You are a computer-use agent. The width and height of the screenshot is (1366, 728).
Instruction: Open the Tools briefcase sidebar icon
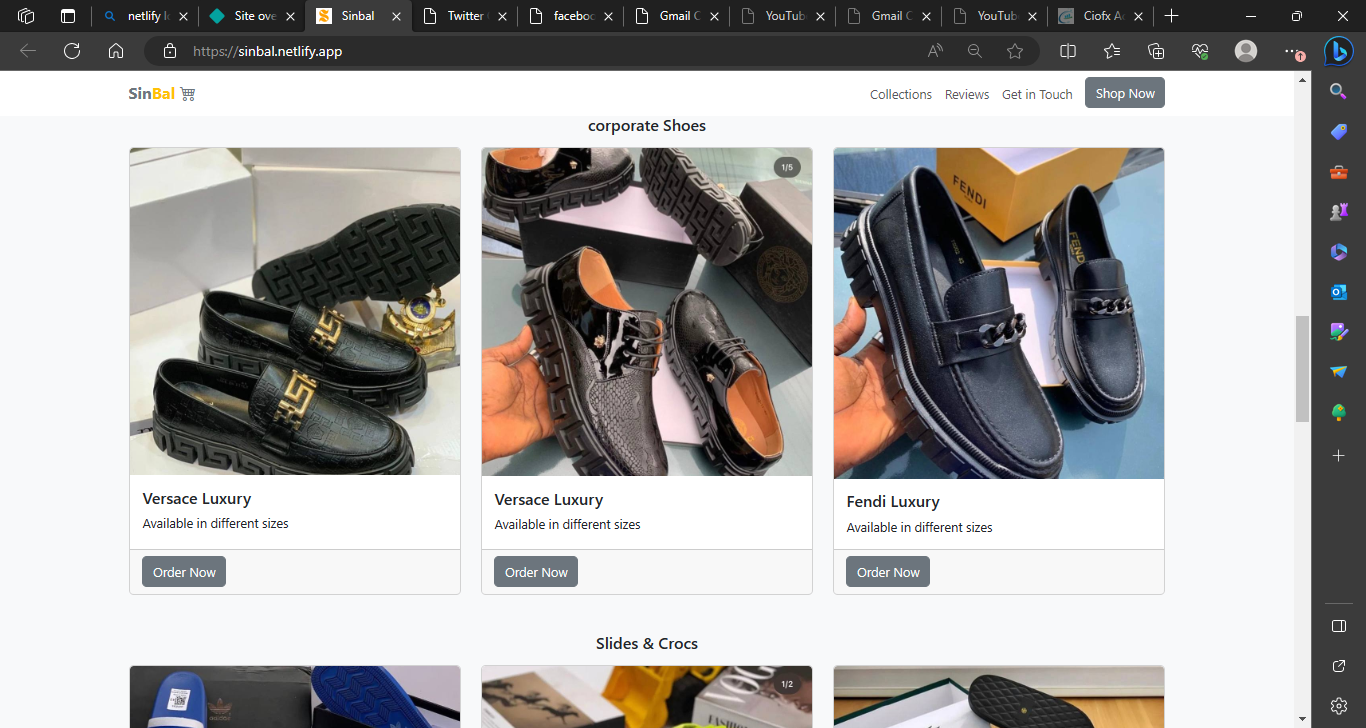click(1338, 172)
